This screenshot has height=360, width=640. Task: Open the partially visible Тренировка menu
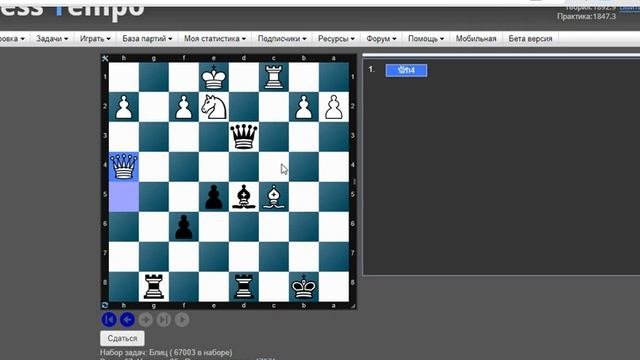12,39
